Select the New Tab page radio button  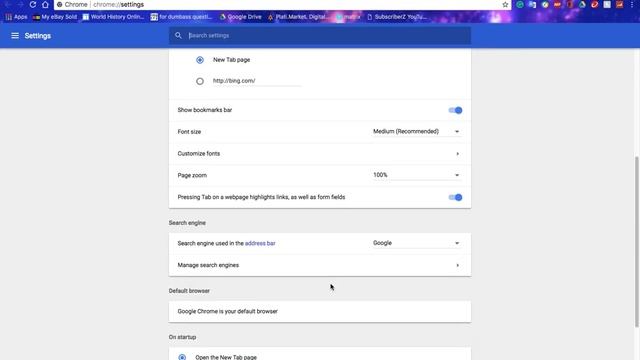pos(200,60)
